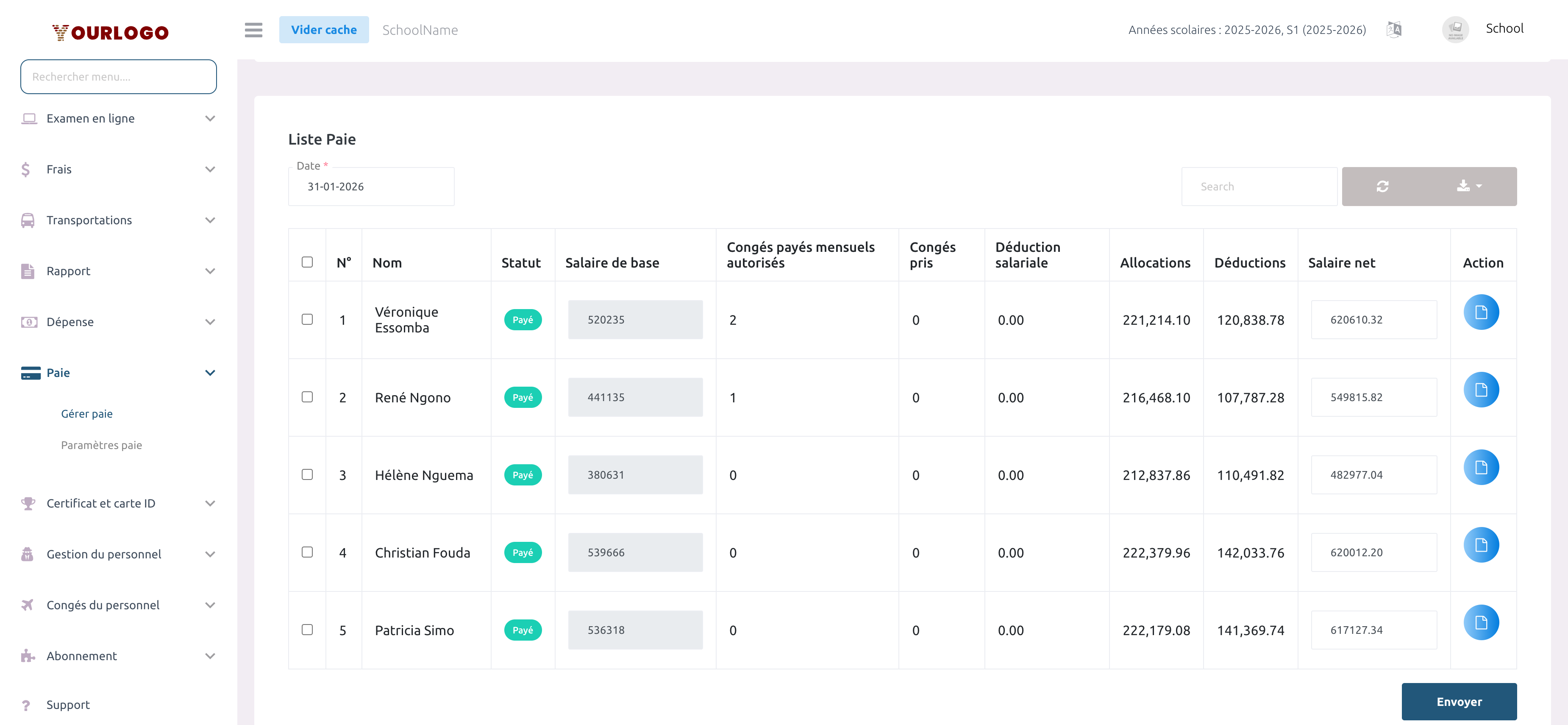This screenshot has height=725, width=1568.
Task: Open payslip icon for Hélène Nguema
Action: pos(1480,468)
